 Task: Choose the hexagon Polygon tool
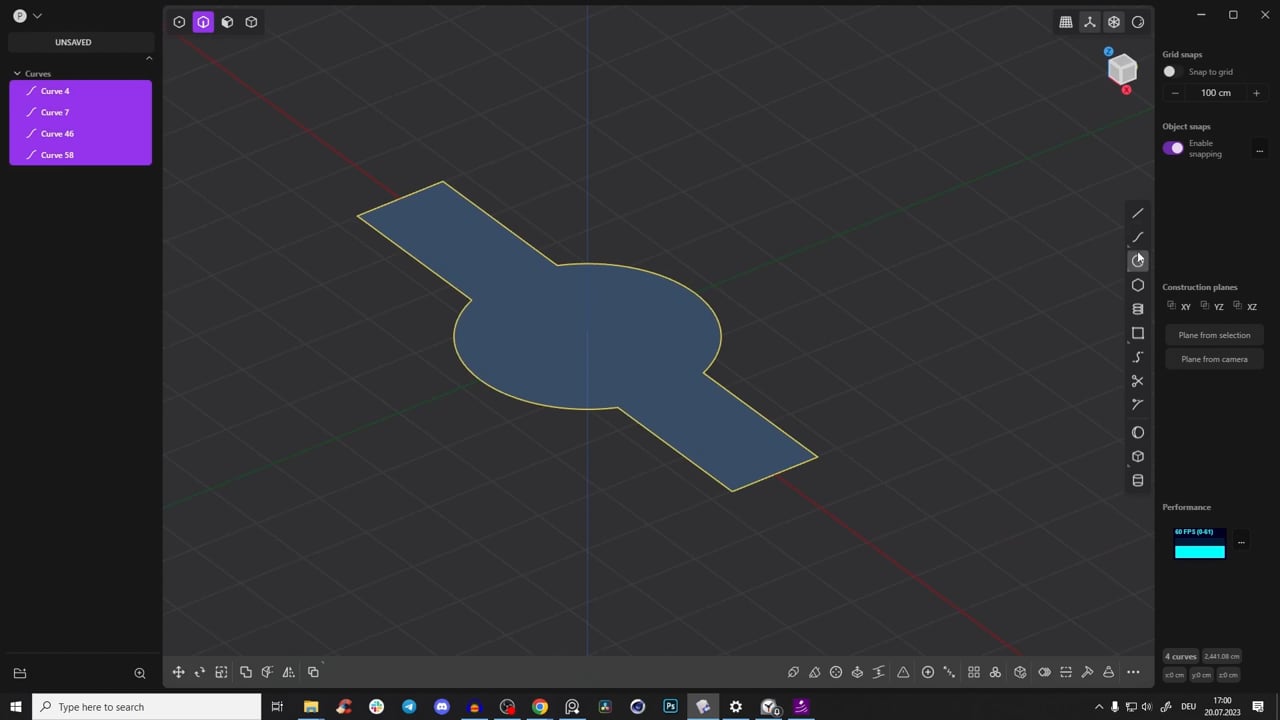[x=1137, y=285]
